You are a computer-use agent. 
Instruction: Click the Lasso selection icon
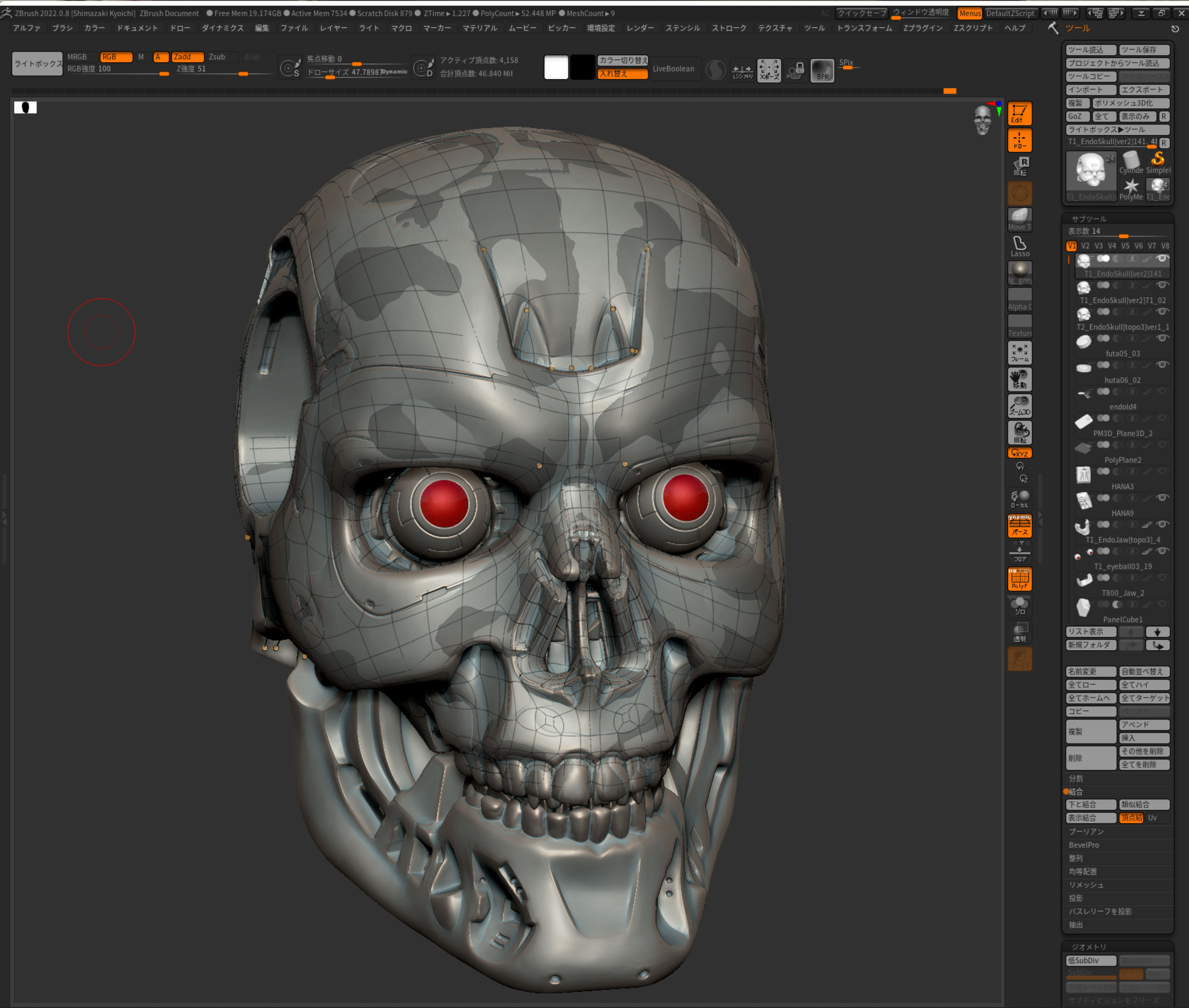[x=1019, y=246]
